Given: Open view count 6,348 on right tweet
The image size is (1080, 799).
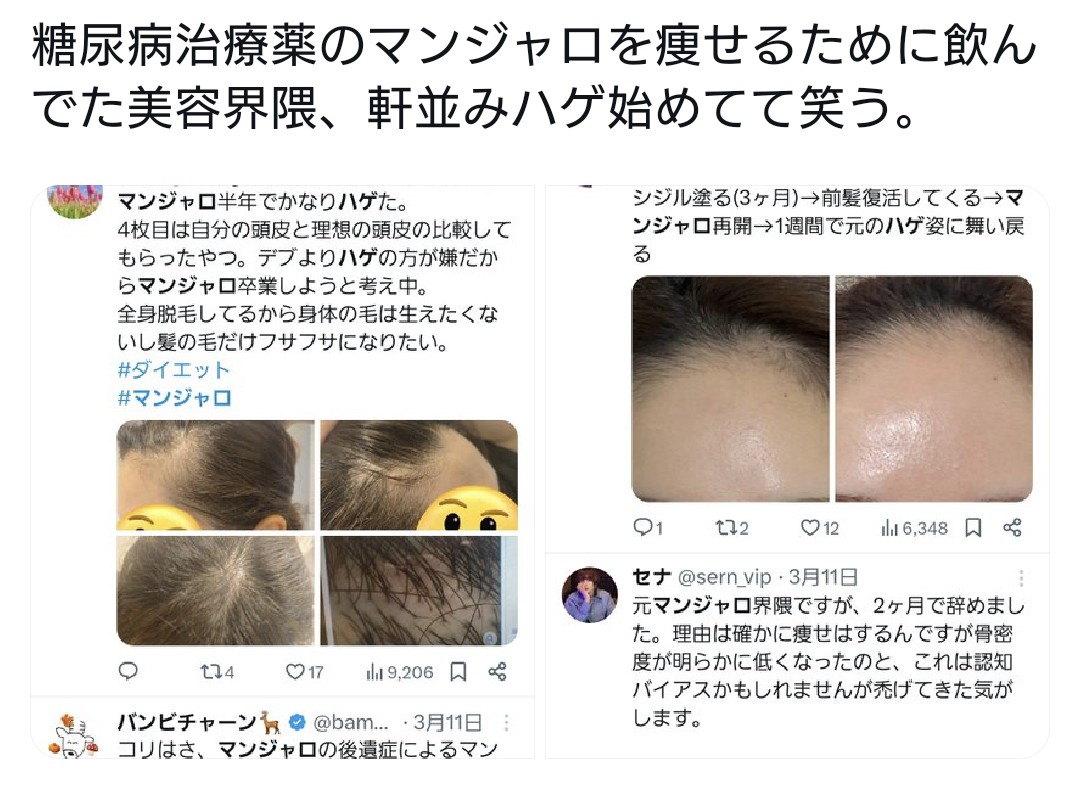Looking at the screenshot, I should point(915,528).
